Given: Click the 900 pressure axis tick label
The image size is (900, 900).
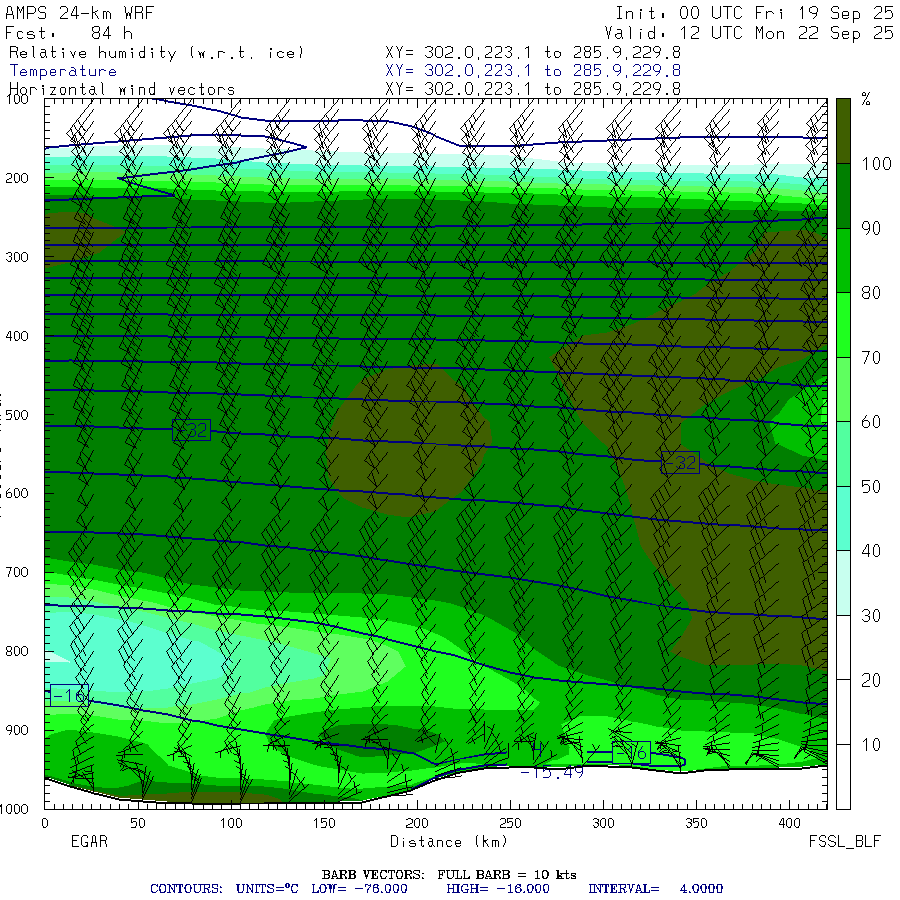Looking at the screenshot, I should [17, 730].
